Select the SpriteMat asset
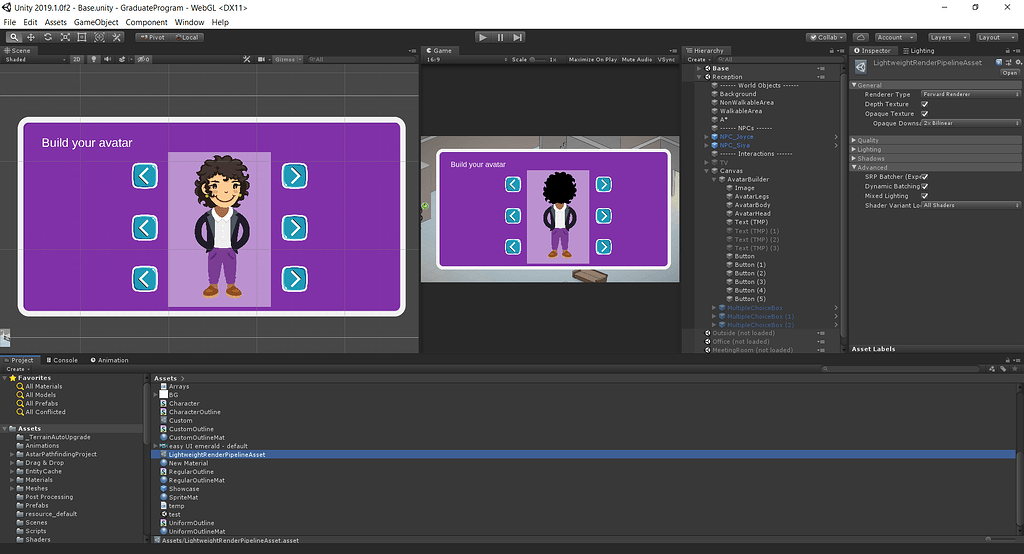Viewport: 1024px width, 554px height. (183, 497)
